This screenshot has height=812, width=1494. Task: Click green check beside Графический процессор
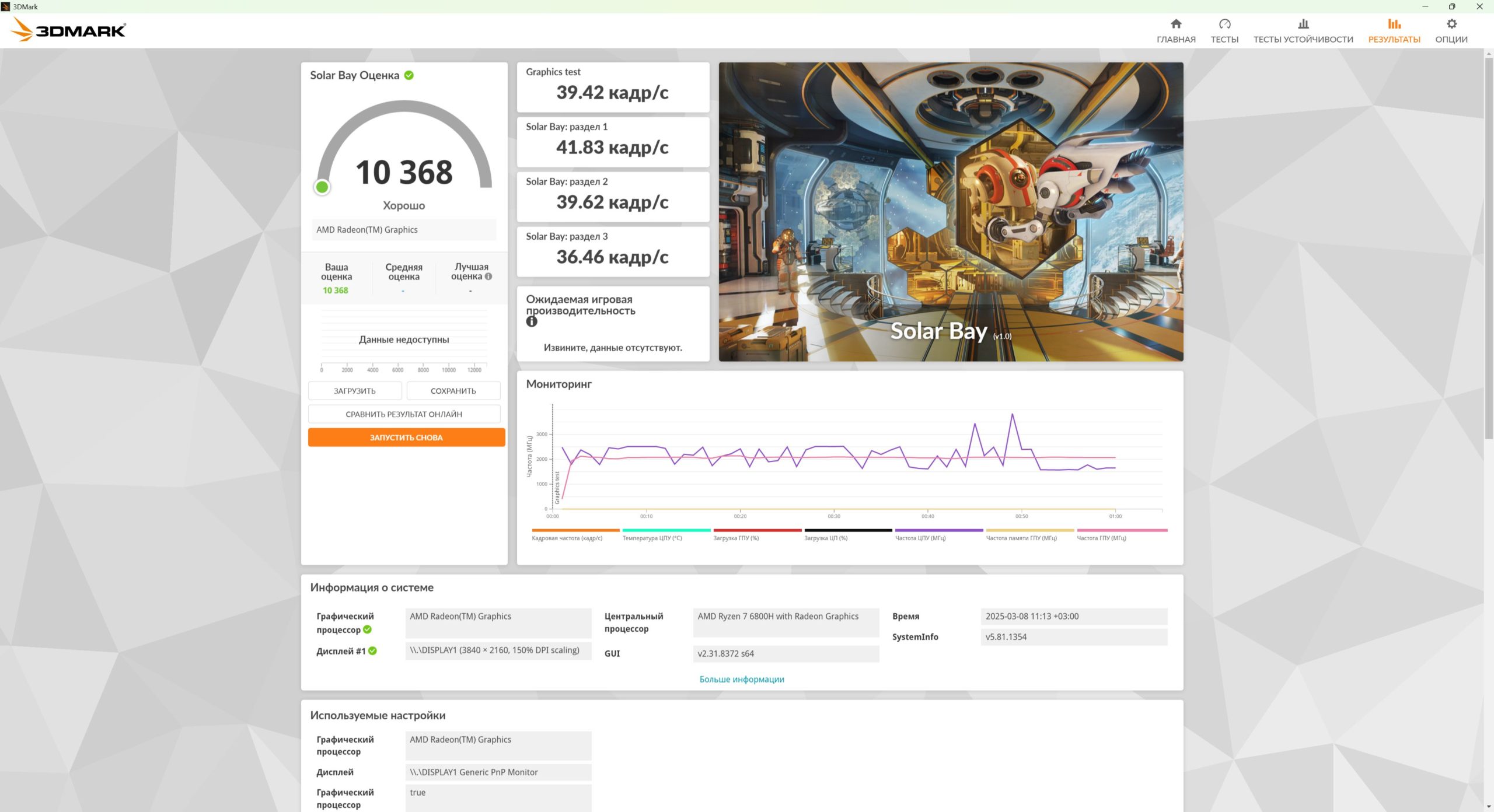pos(367,629)
